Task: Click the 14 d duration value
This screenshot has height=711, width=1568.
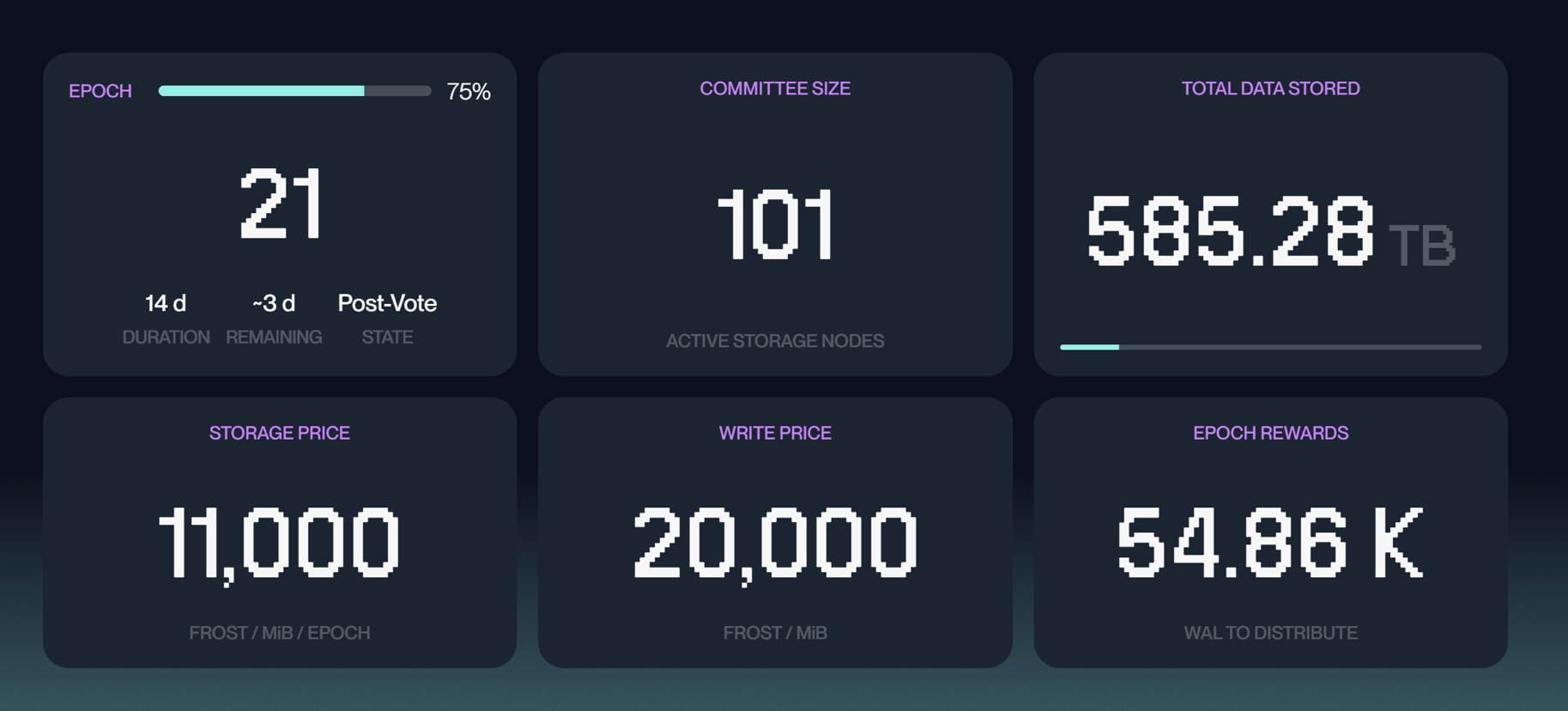Action: click(166, 303)
